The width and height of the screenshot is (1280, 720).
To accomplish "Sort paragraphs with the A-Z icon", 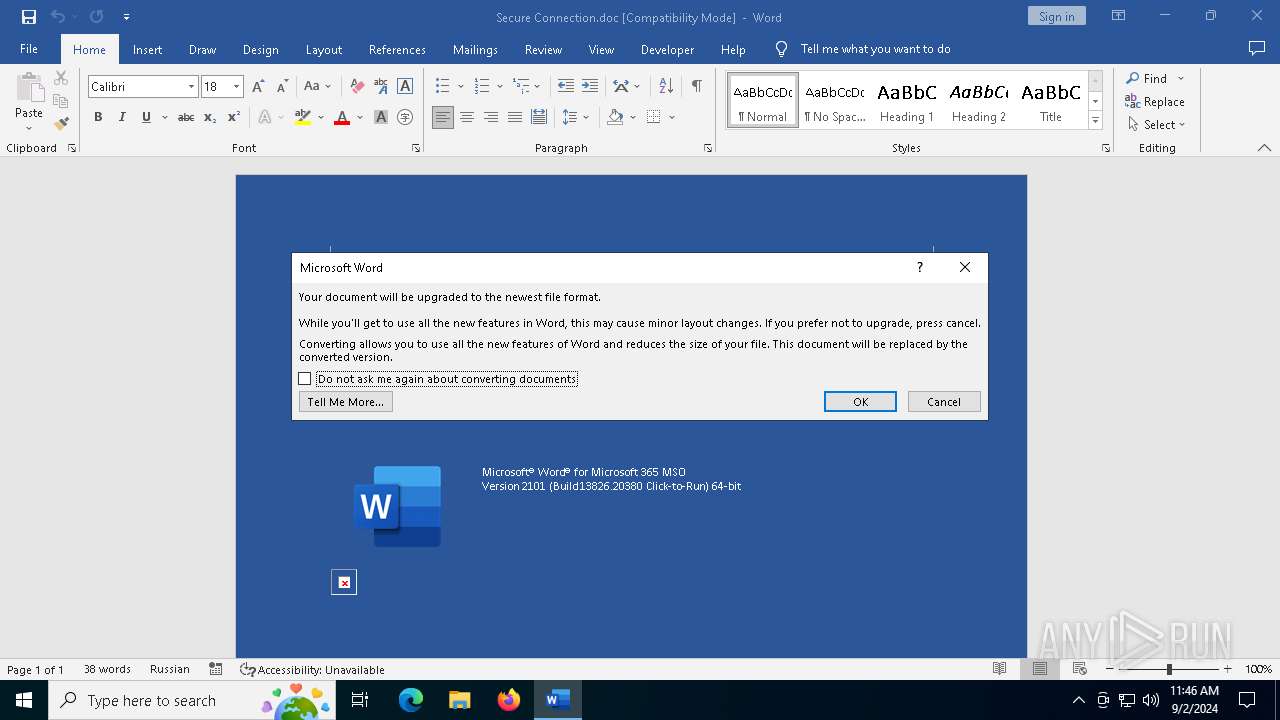I will coord(666,87).
